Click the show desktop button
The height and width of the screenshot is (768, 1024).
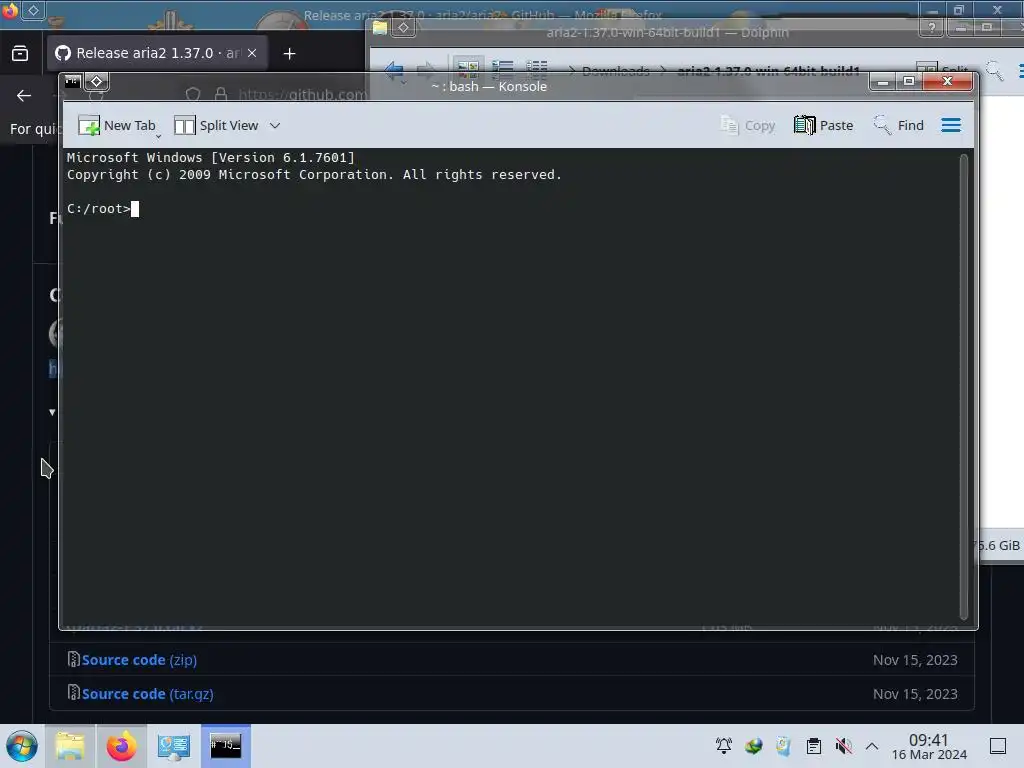[998, 746]
